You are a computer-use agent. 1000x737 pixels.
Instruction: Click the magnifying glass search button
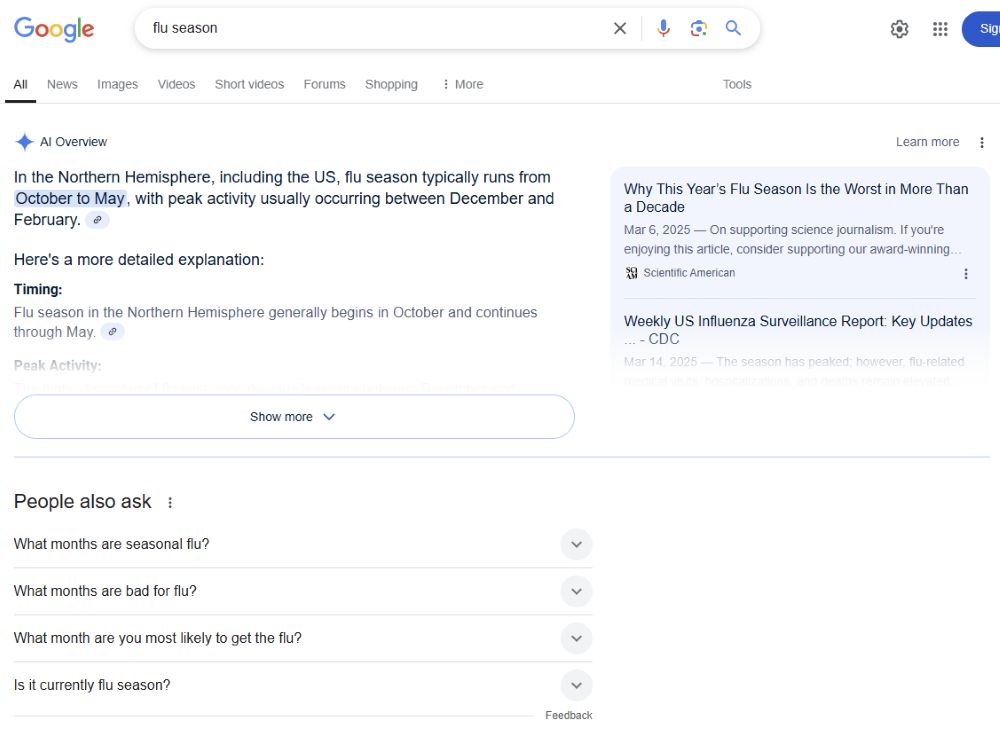coord(733,28)
